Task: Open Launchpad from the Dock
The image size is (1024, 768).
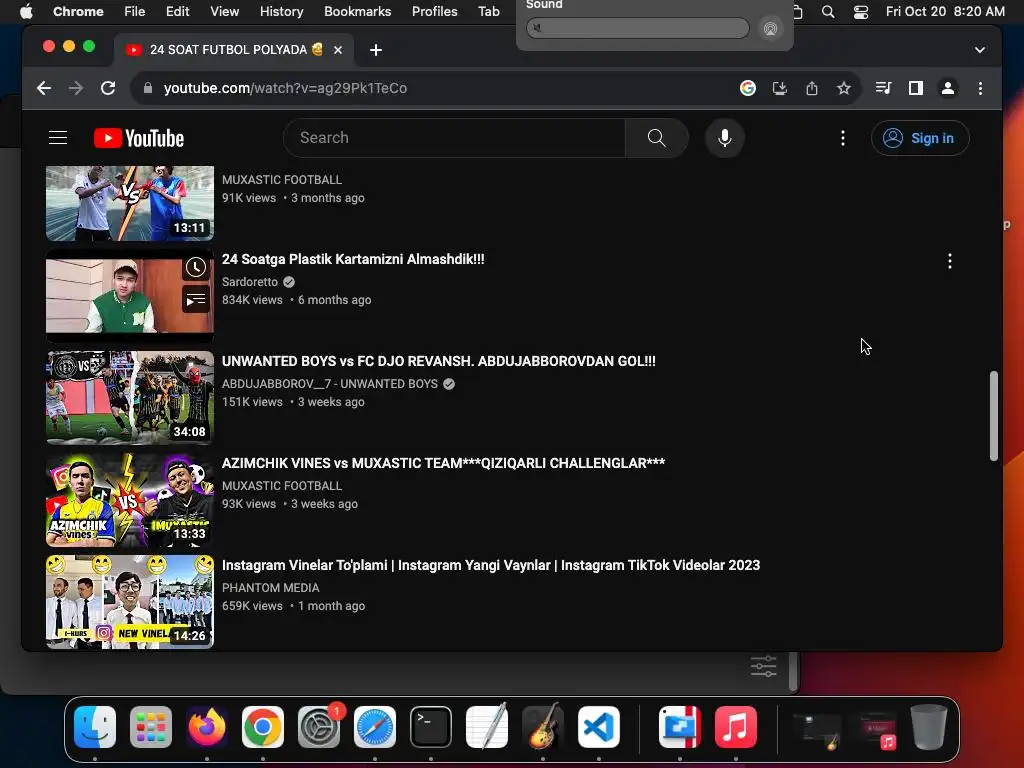Action: coord(151,726)
